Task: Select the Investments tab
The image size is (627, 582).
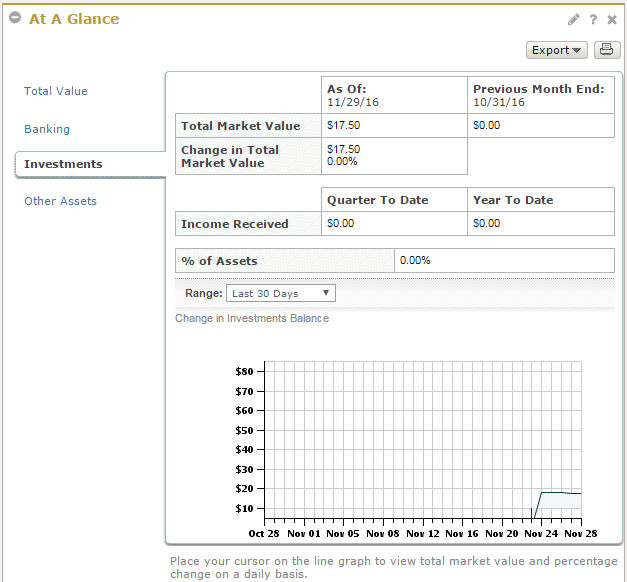Action: point(90,164)
